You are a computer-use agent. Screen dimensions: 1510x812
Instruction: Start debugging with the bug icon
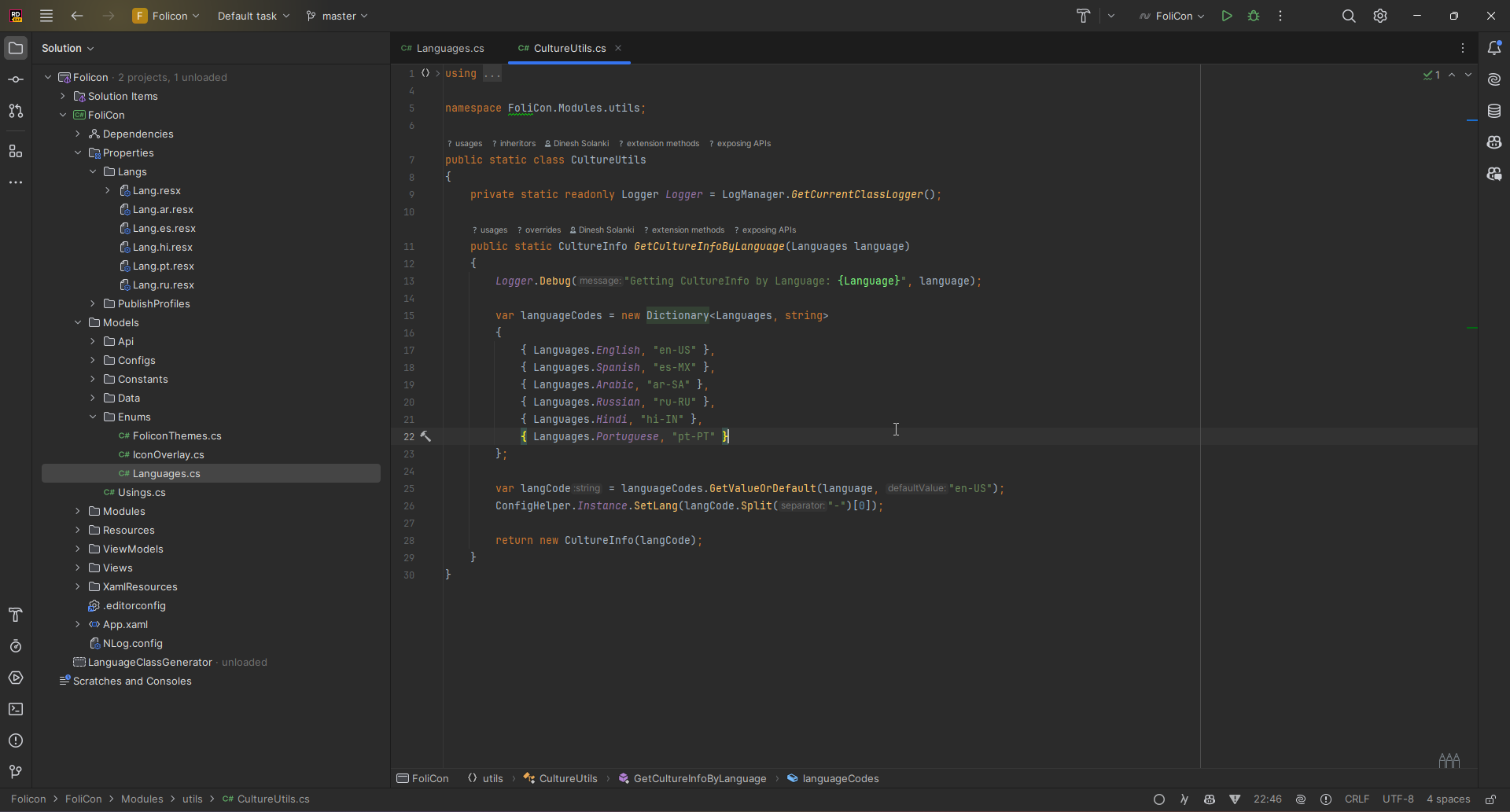1254,16
